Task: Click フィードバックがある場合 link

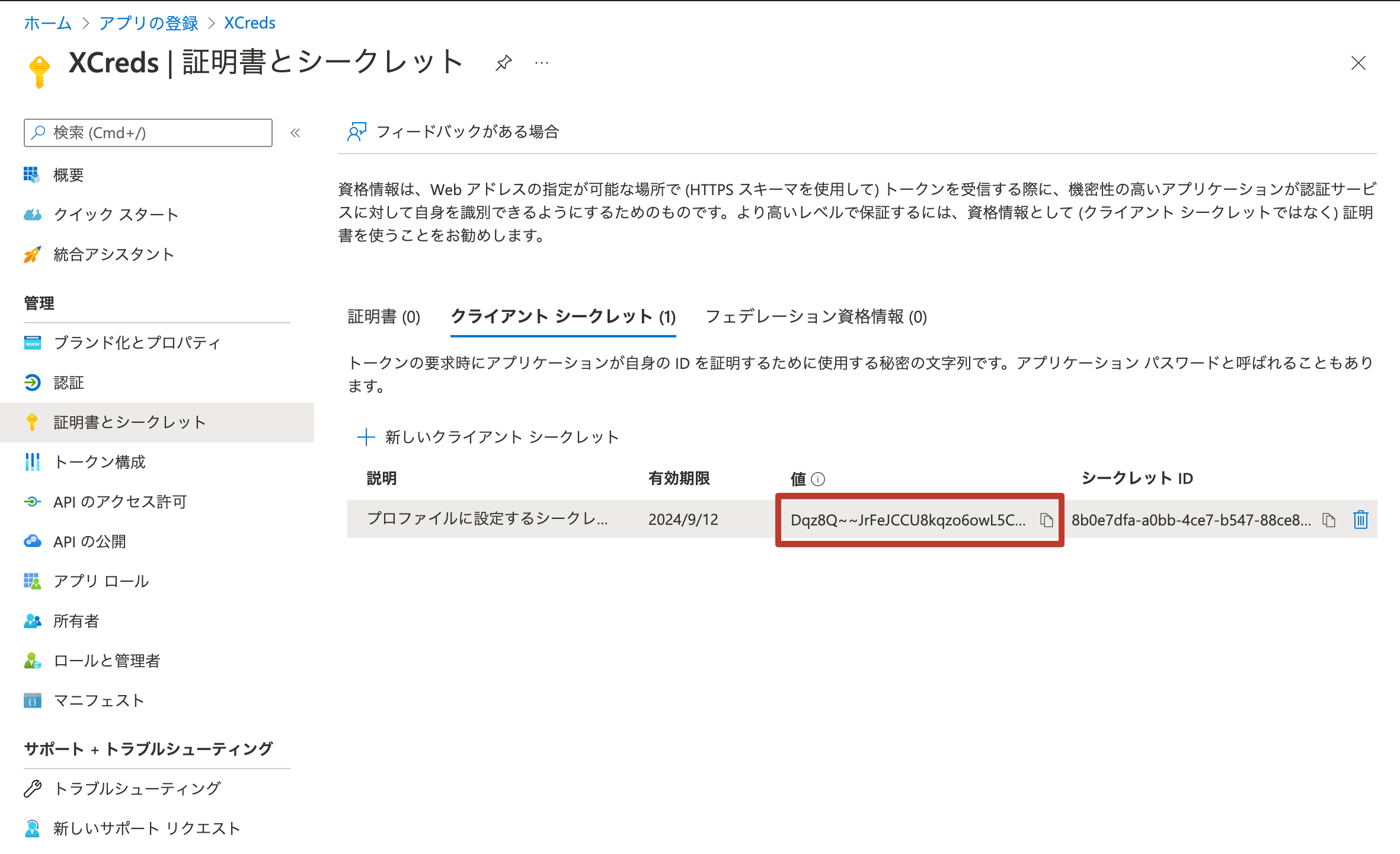Action: tap(454, 132)
